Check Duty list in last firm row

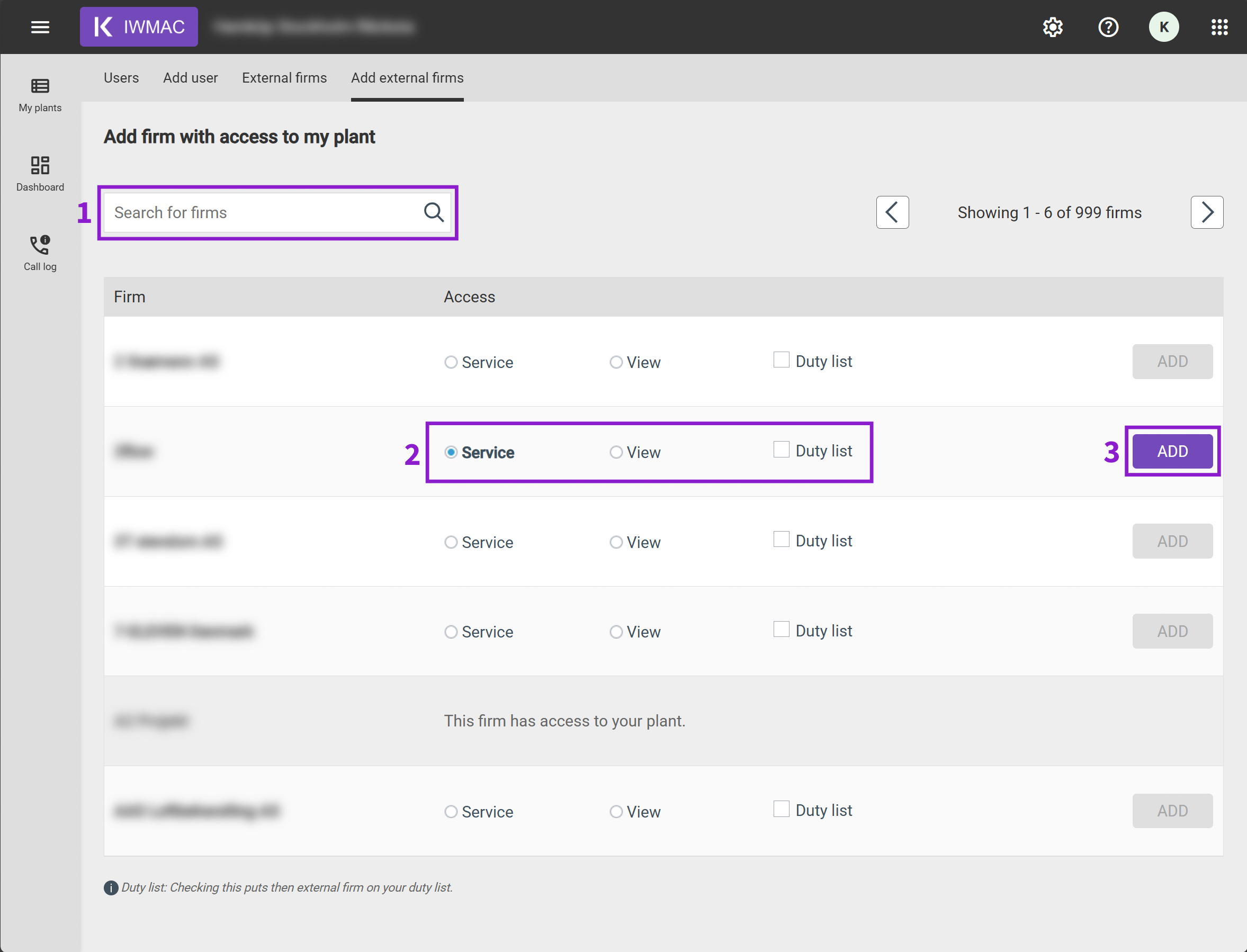(x=781, y=809)
